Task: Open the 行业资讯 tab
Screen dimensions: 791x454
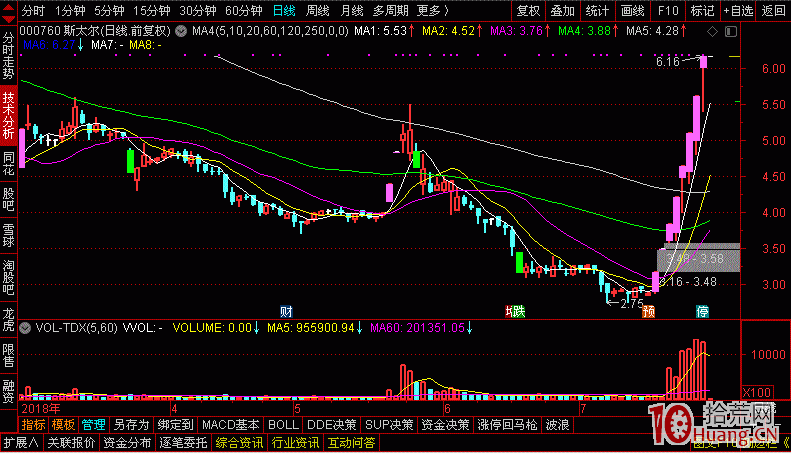Action: (295, 443)
